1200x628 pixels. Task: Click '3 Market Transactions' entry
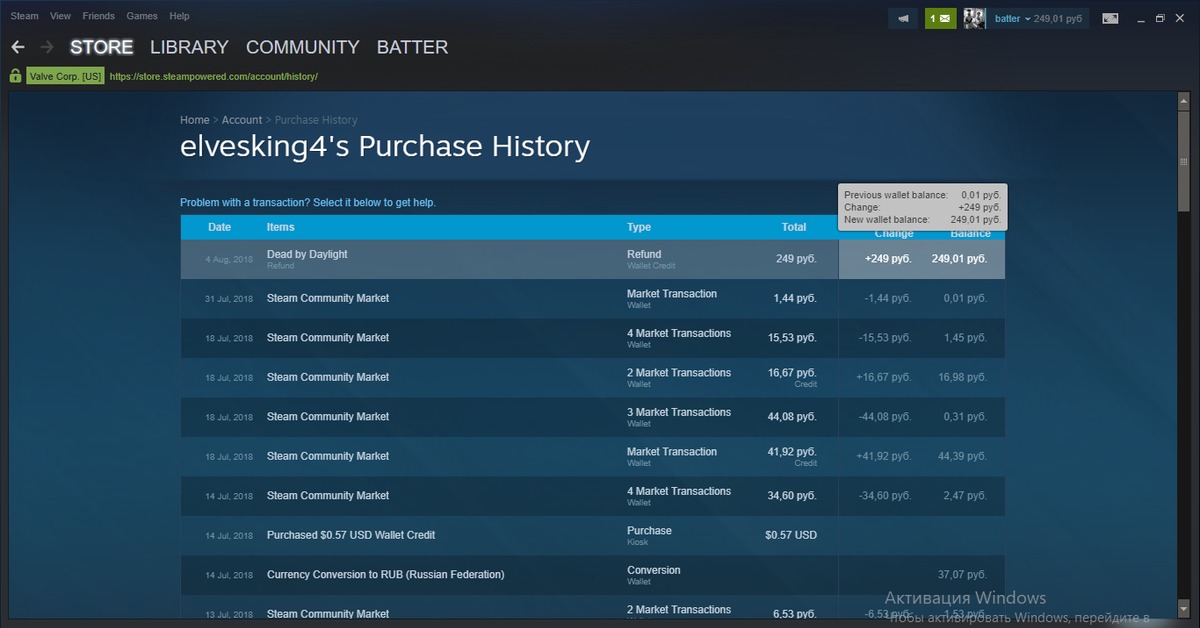[x=679, y=412]
